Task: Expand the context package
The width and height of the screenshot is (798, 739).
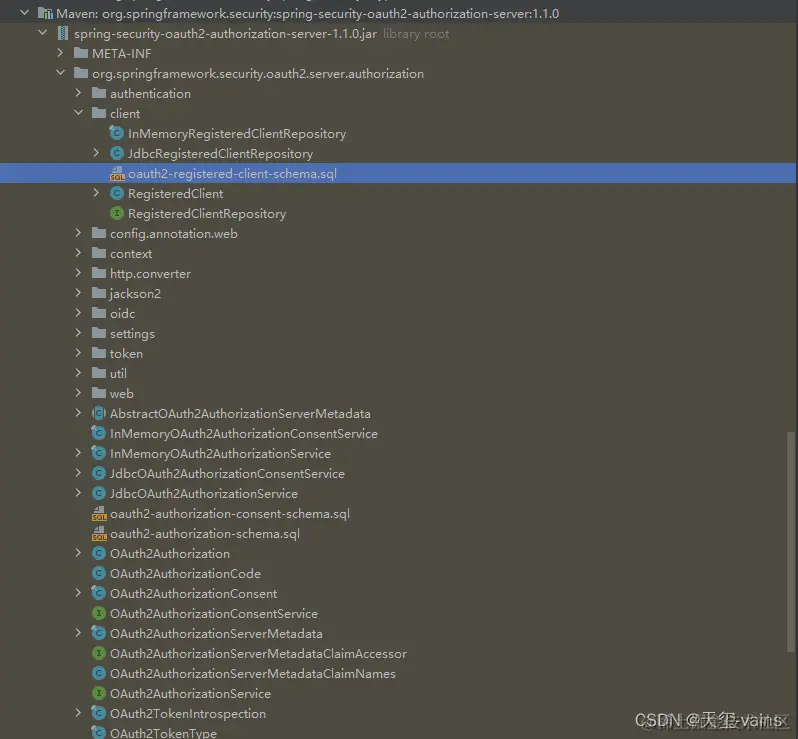Action: coord(78,253)
